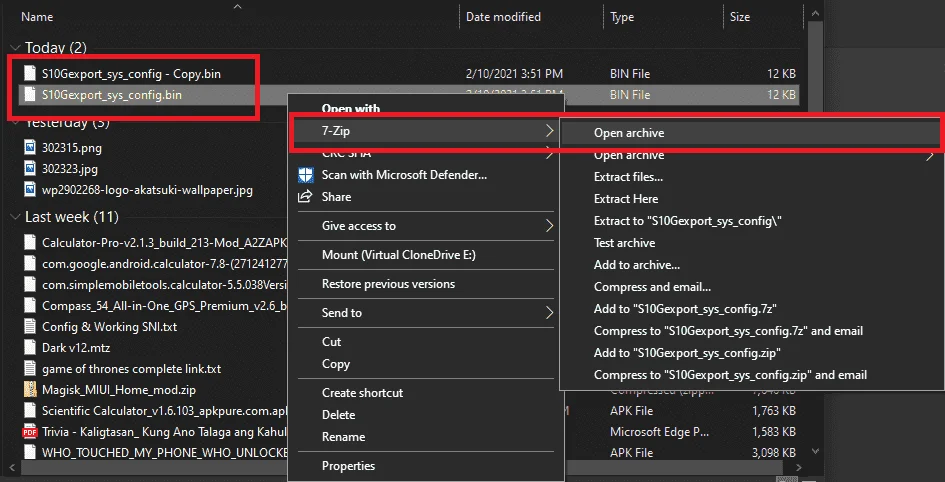This screenshot has width=945, height=482.
Task: Click the horizontal scrollbar right arrow
Action: [x=799, y=468]
